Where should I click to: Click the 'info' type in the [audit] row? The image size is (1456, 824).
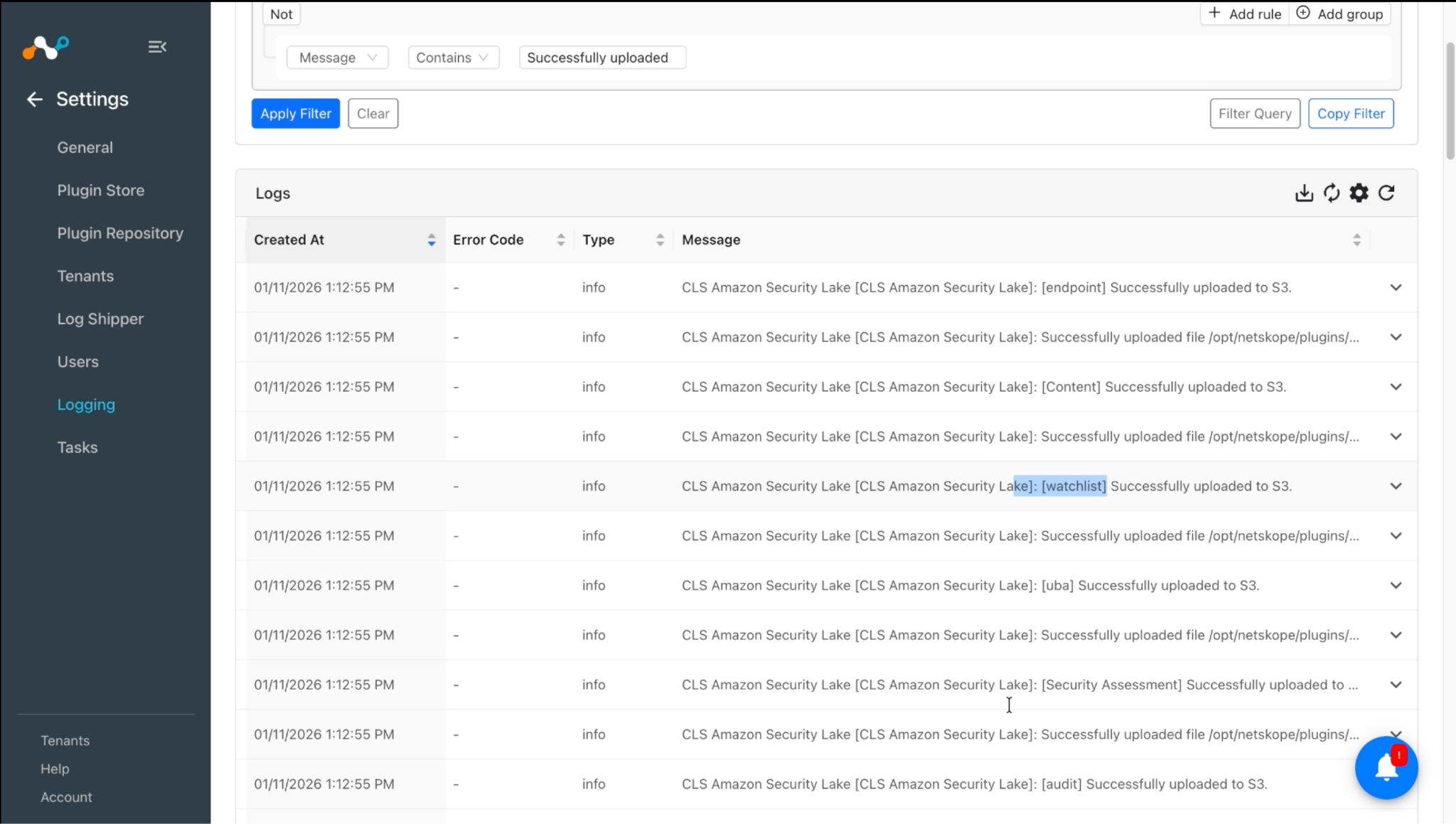[x=594, y=784]
